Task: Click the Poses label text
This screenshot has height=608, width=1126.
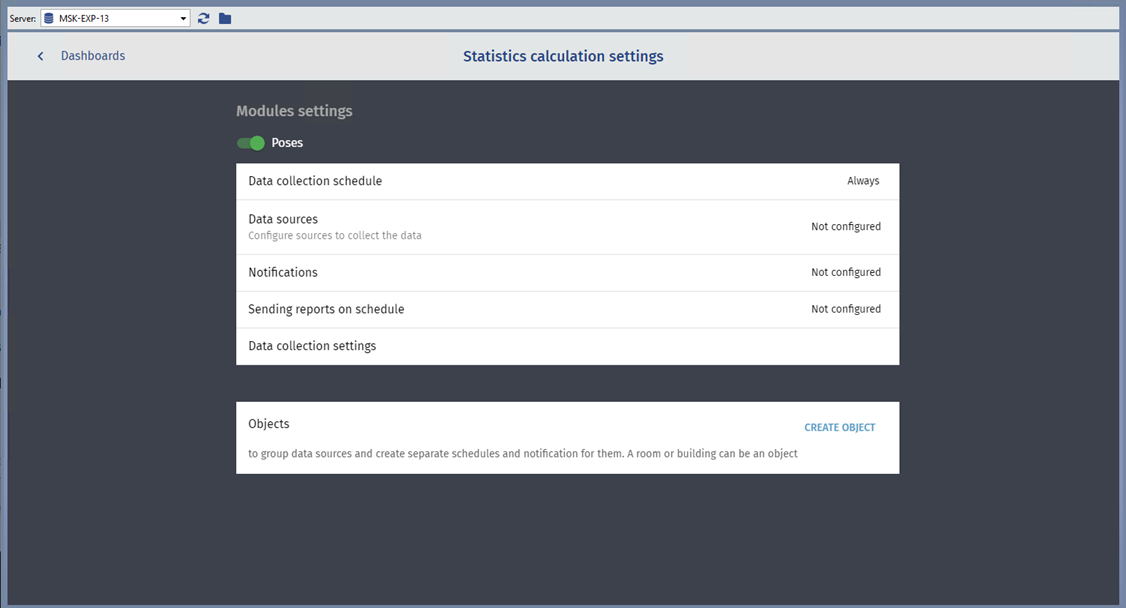Action: coord(287,143)
